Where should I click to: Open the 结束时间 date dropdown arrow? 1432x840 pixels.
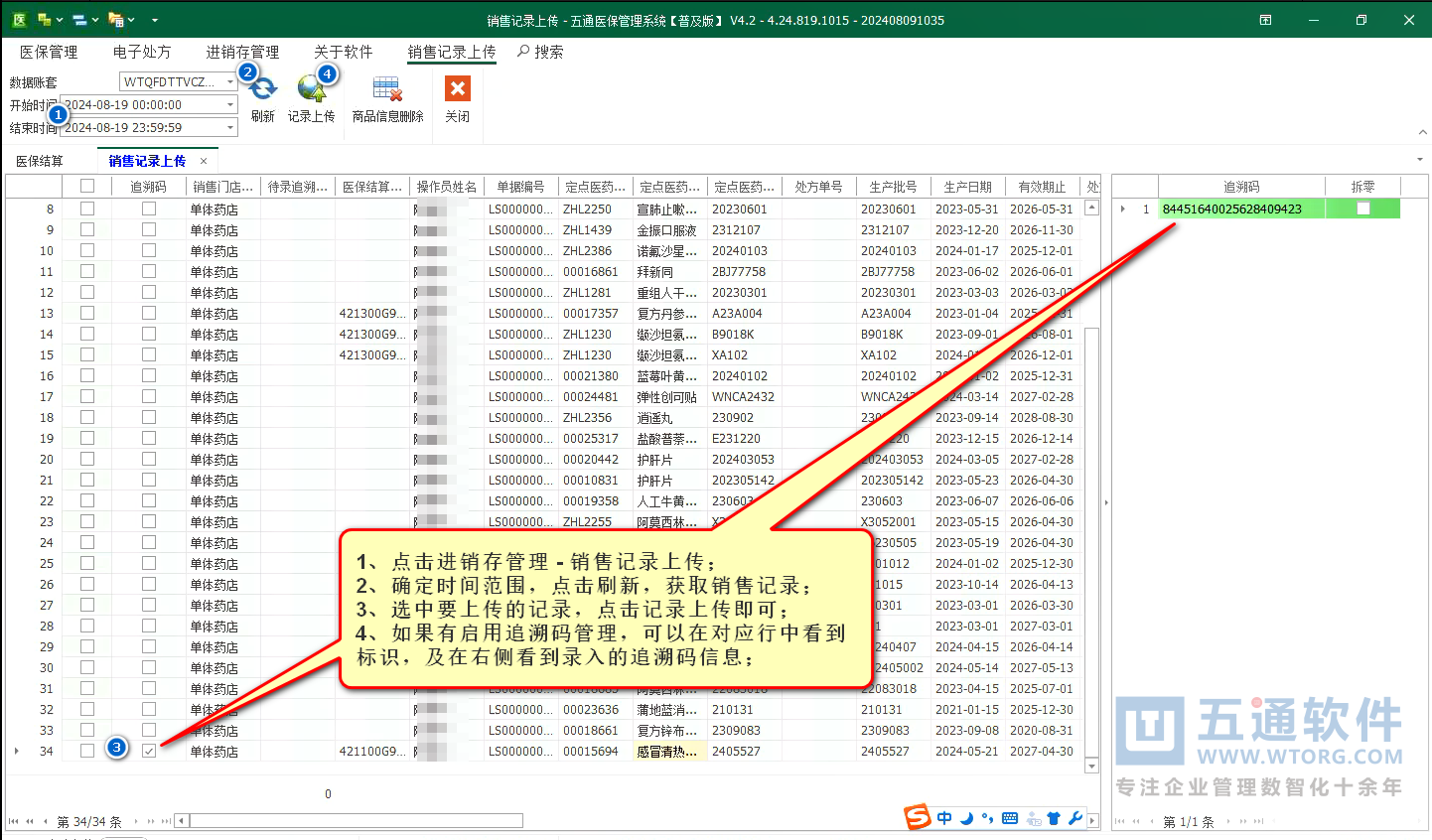[x=230, y=127]
